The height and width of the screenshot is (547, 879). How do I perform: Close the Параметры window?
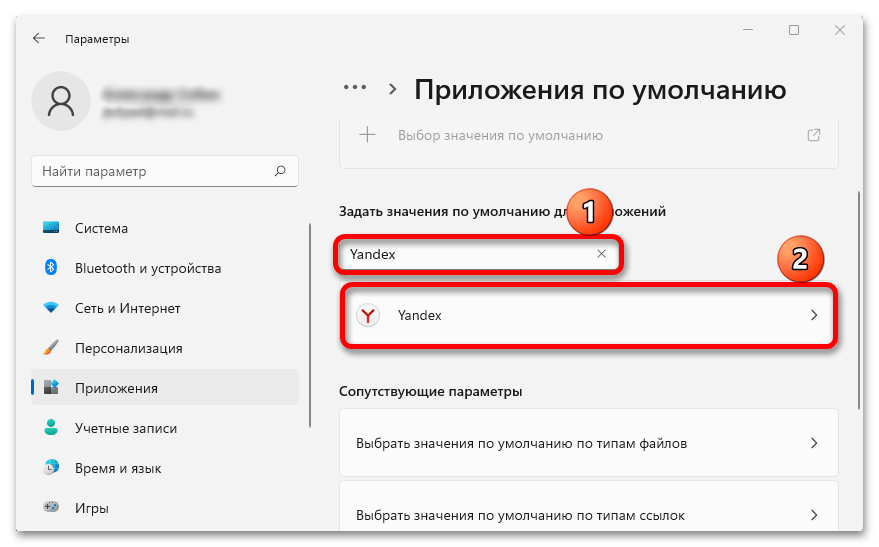[840, 30]
